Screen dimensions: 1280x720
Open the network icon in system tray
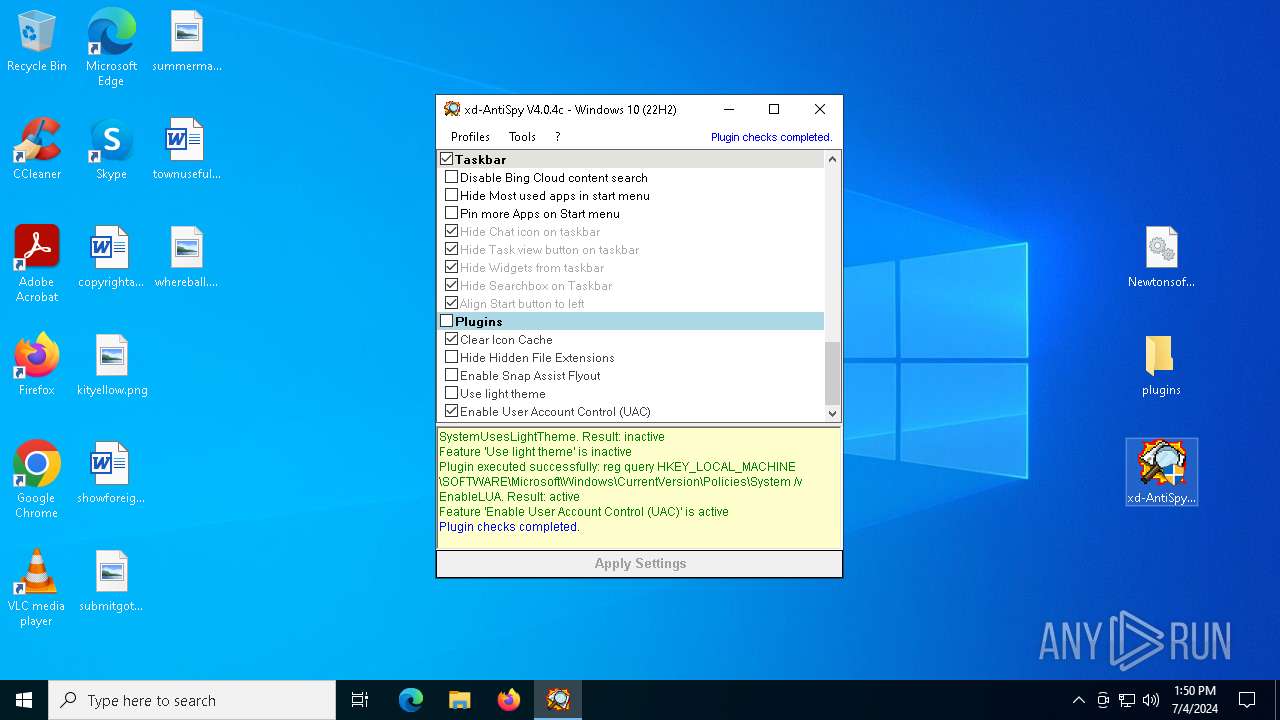click(x=1127, y=700)
